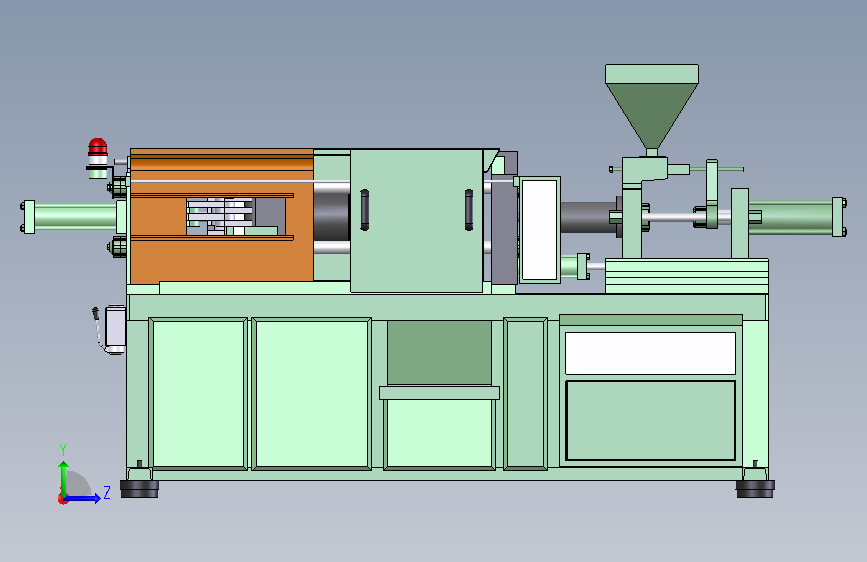Select the dark gray injection barrel
This screenshot has width=867, height=562.
[x=589, y=217]
